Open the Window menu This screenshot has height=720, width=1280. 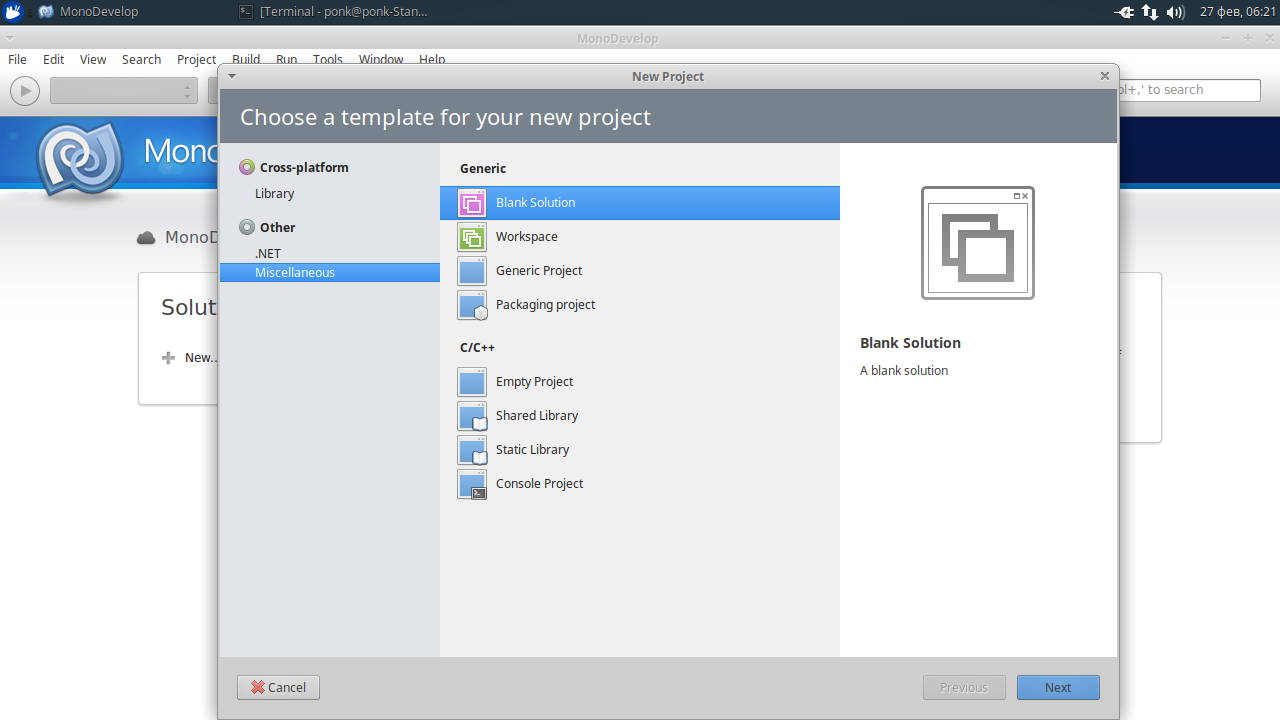pyautogui.click(x=381, y=59)
